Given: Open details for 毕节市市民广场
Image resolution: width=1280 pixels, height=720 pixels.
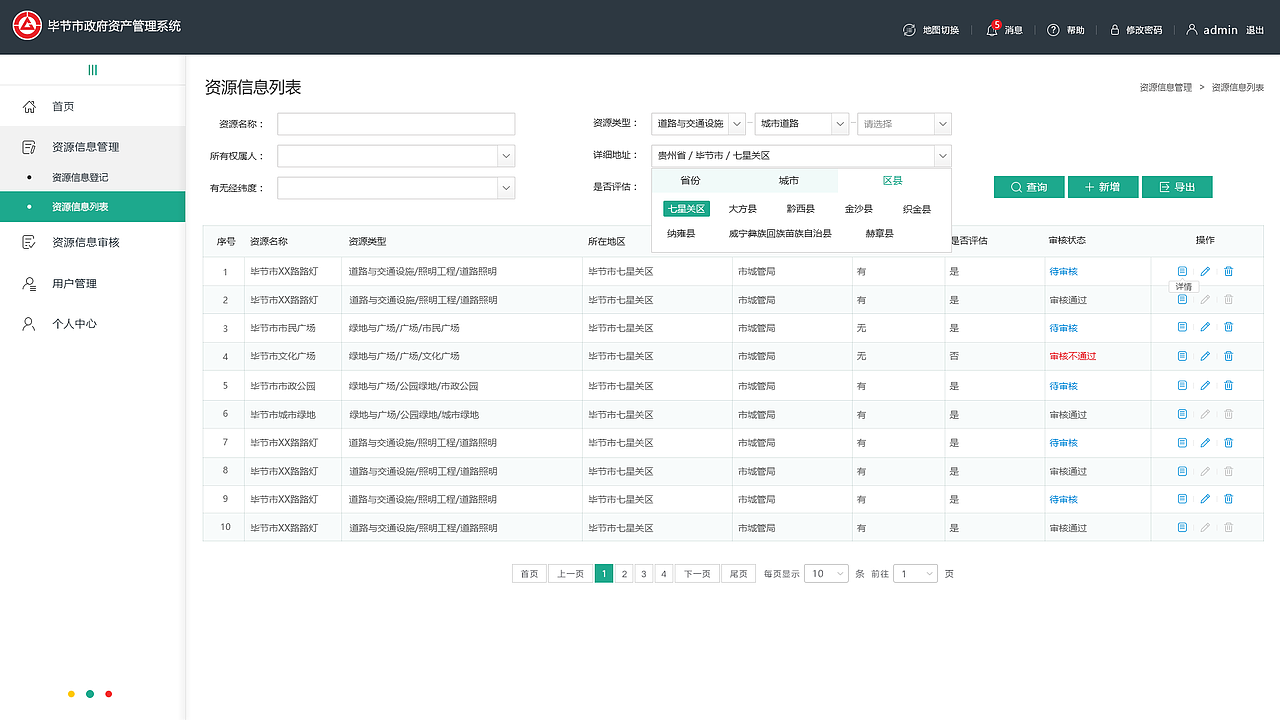Looking at the screenshot, I should 1182,327.
